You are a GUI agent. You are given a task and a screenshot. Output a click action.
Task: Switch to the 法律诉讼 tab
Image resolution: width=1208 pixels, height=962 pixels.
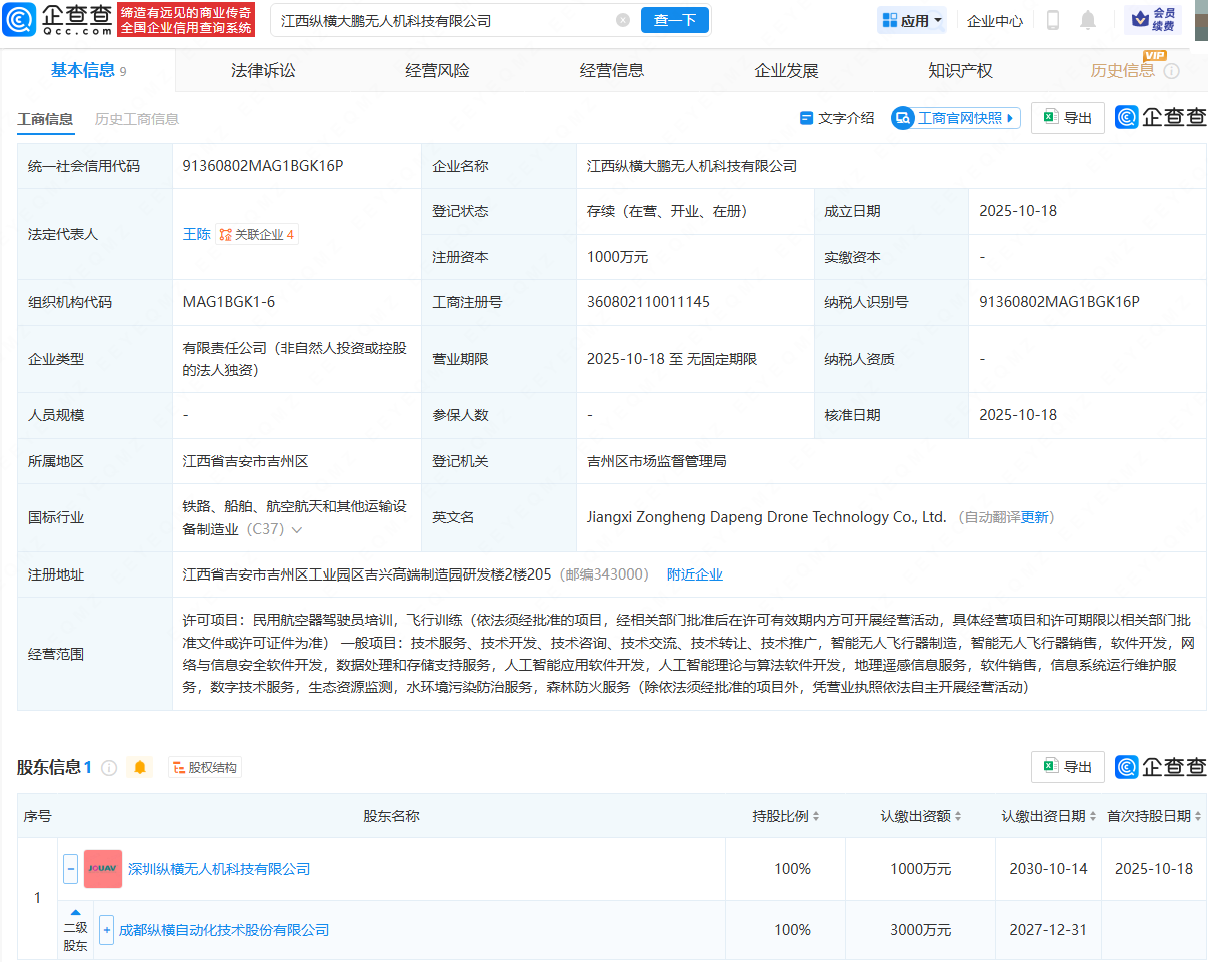(263, 71)
